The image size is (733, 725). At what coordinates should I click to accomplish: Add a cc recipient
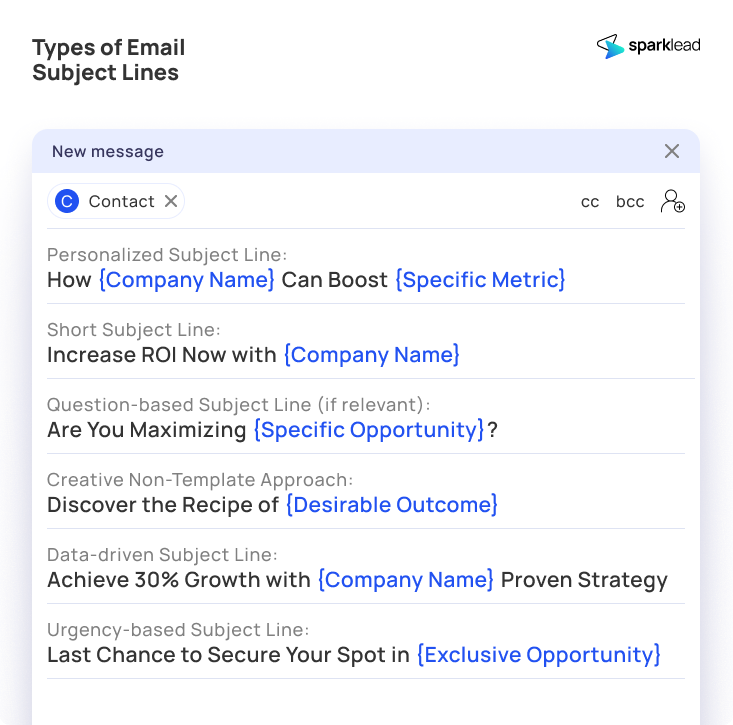tap(590, 201)
